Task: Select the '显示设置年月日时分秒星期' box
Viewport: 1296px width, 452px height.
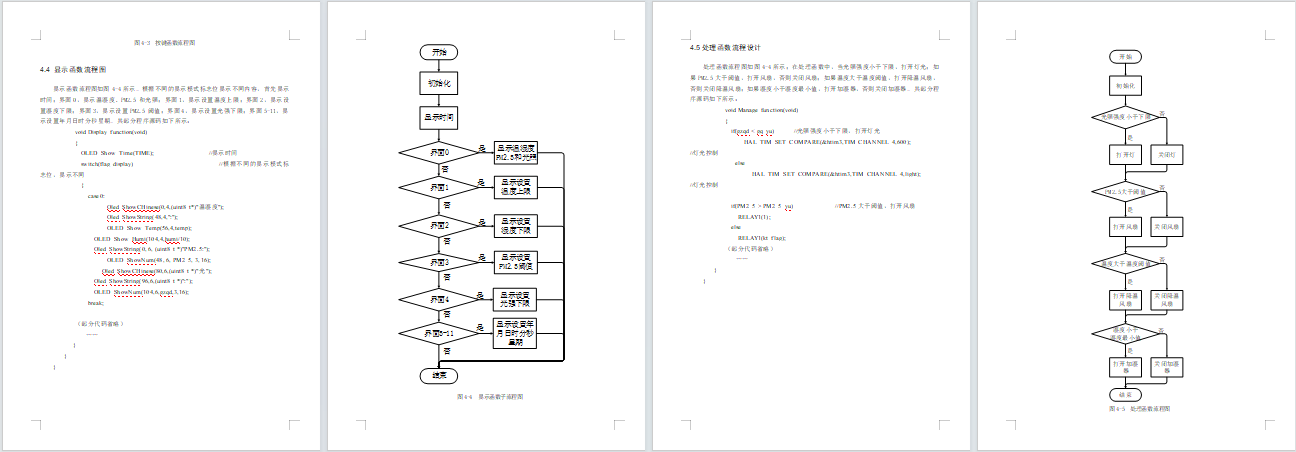Action: [x=515, y=332]
